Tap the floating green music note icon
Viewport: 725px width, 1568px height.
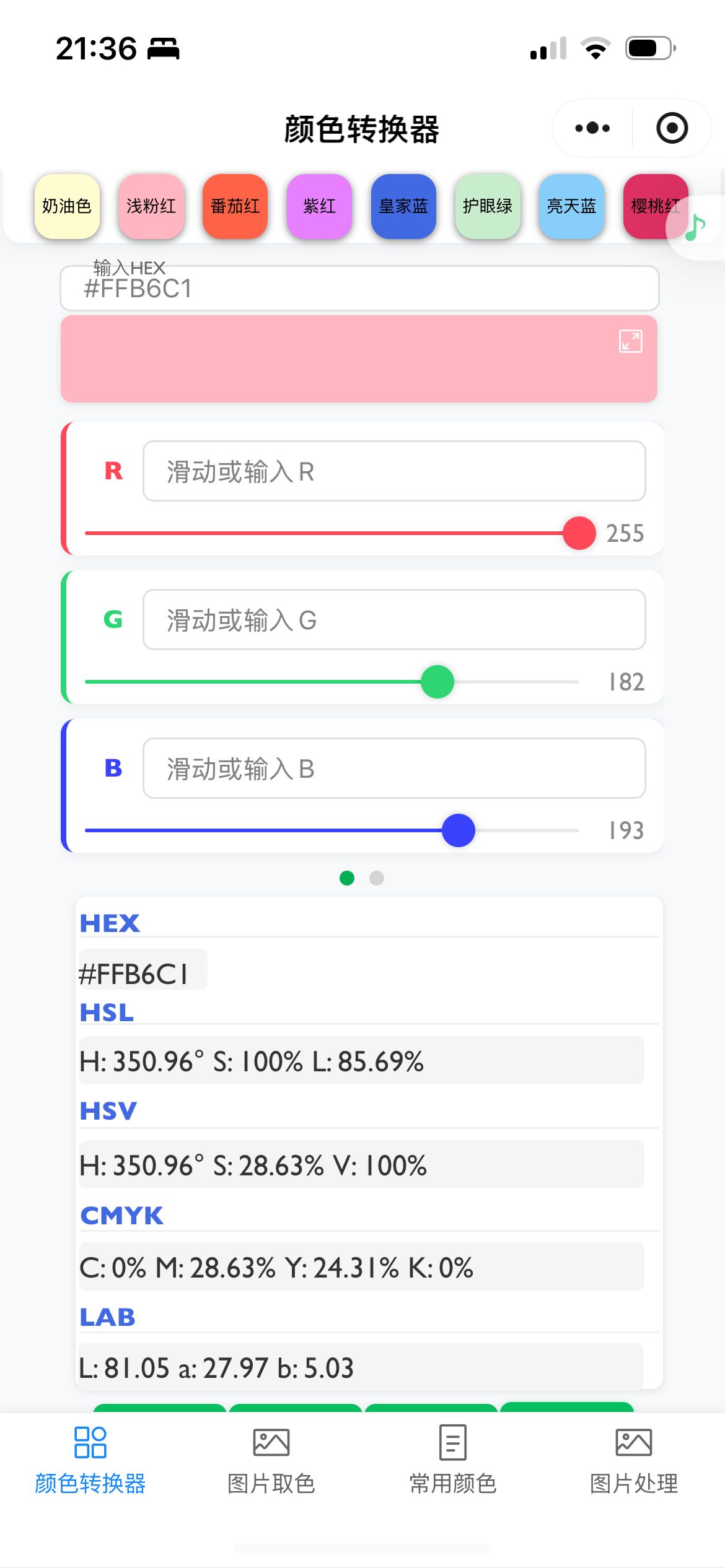coord(696,227)
